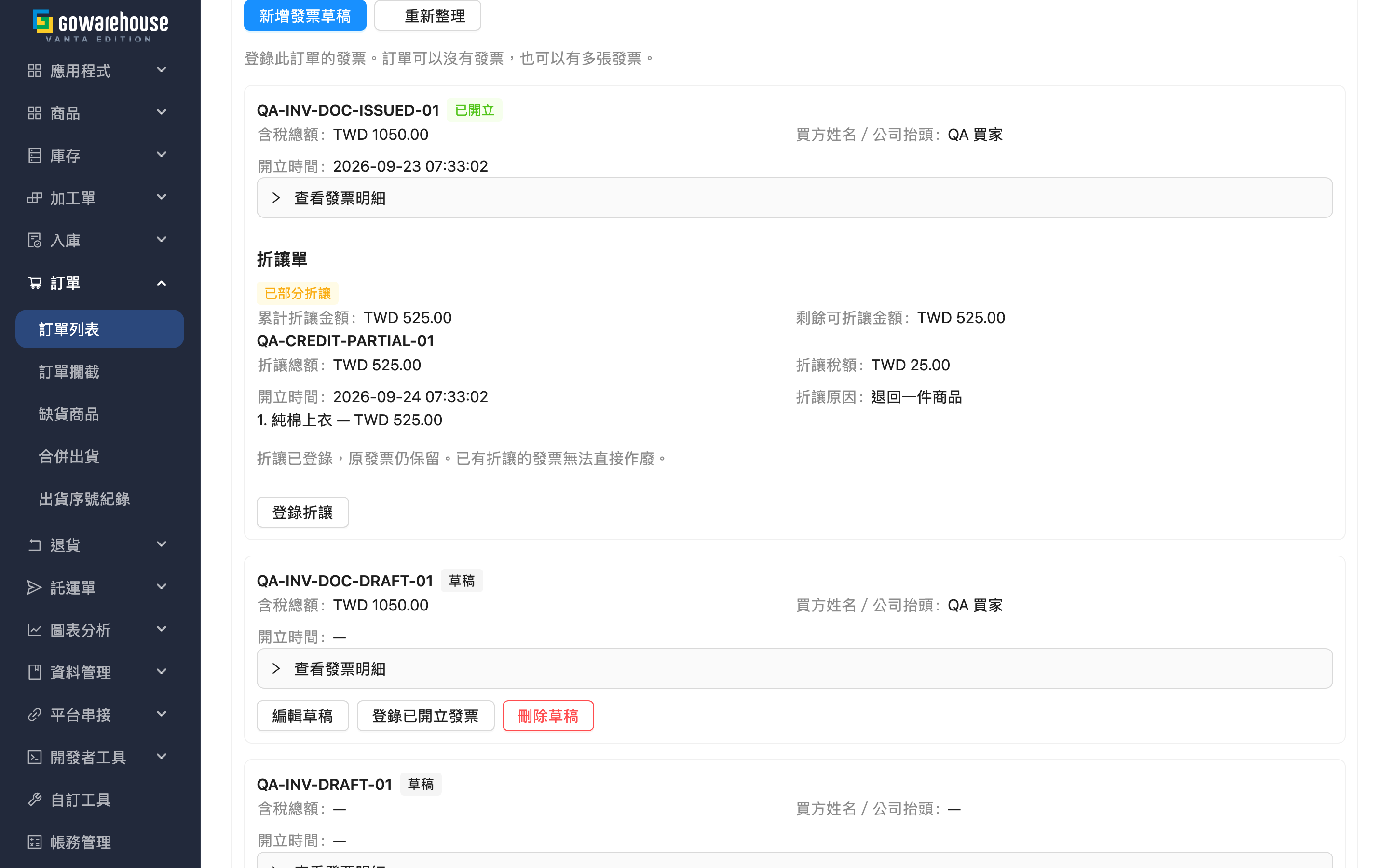This screenshot has height=868, width=1389.
Task: Click the 開發者工具 terminal icon
Action: pyautogui.click(x=34, y=757)
